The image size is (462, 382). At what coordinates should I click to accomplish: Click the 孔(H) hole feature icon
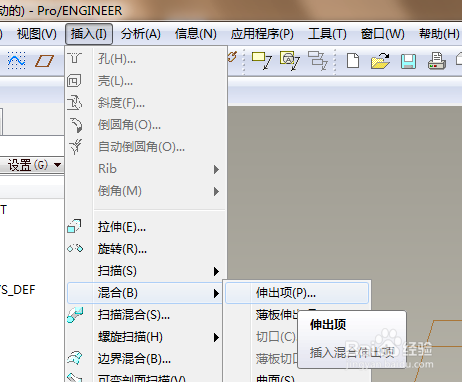tap(75, 58)
